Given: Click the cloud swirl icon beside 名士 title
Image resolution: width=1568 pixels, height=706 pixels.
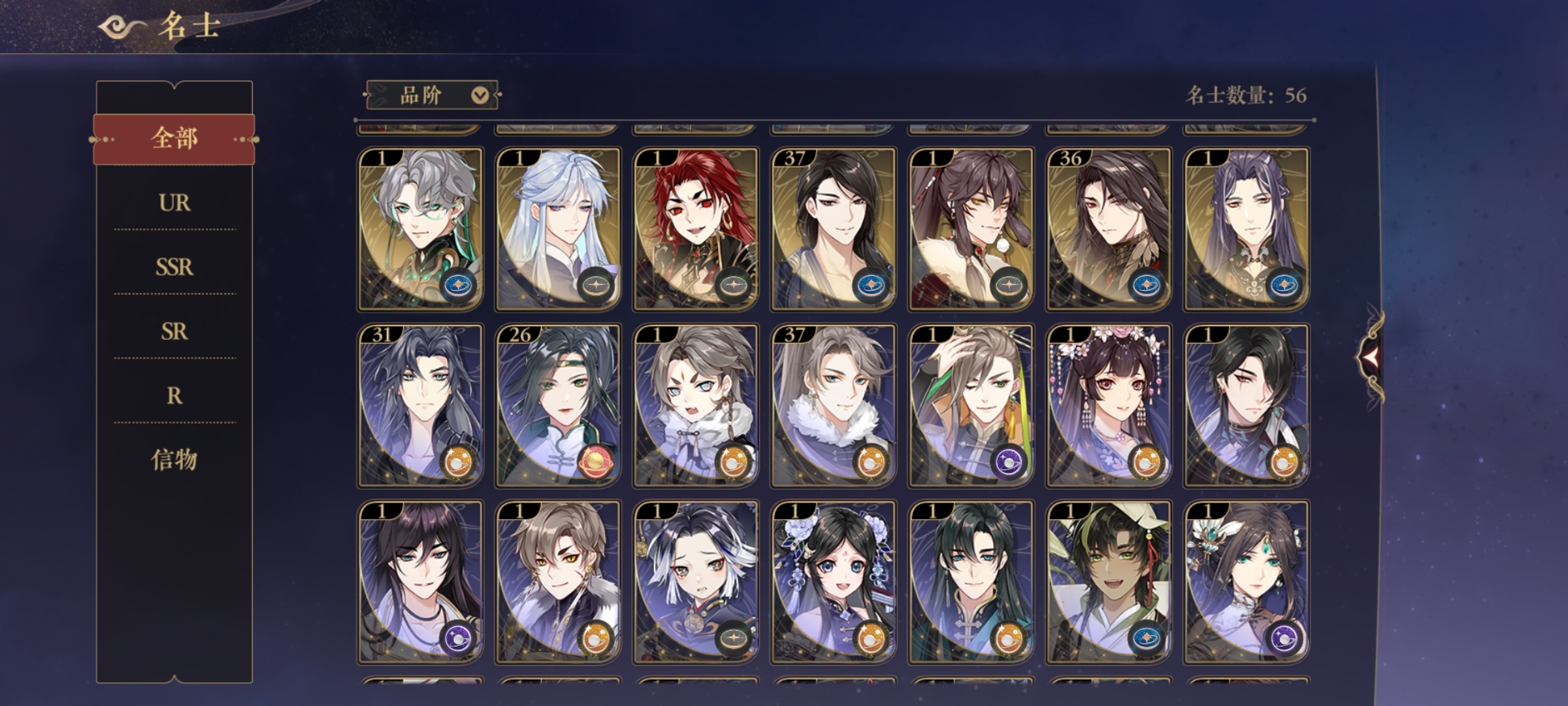Looking at the screenshot, I should coord(122,27).
